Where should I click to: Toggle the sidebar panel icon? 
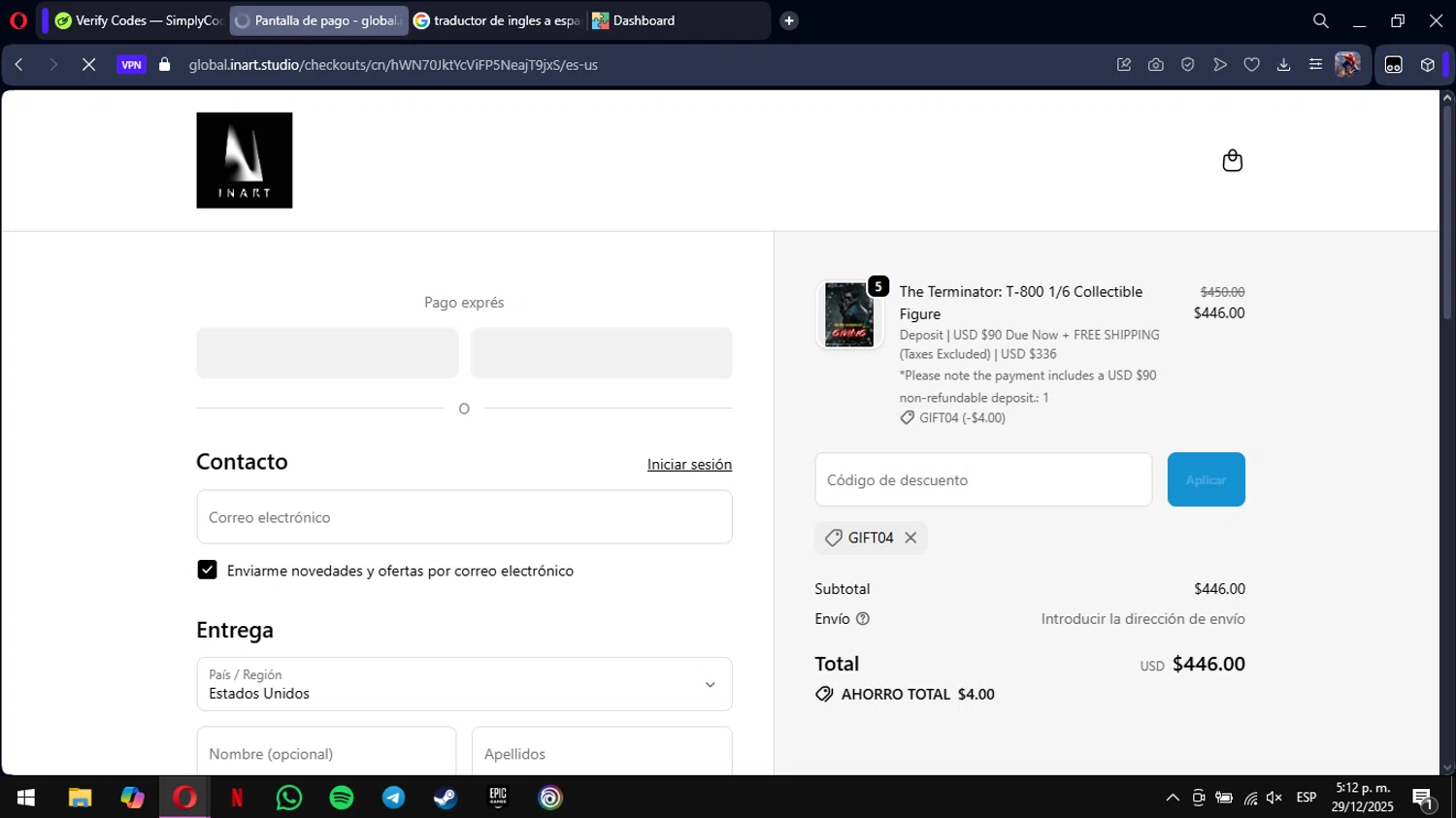1394,65
